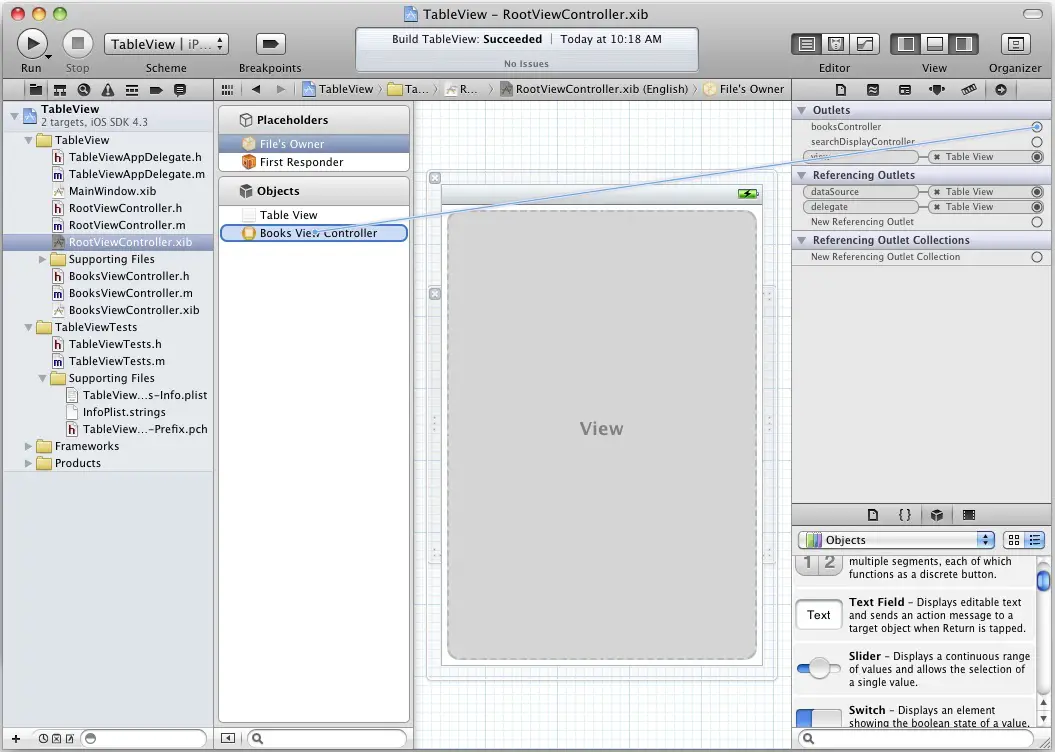Toggle the Utilities pane in View buttons

click(x=963, y=44)
